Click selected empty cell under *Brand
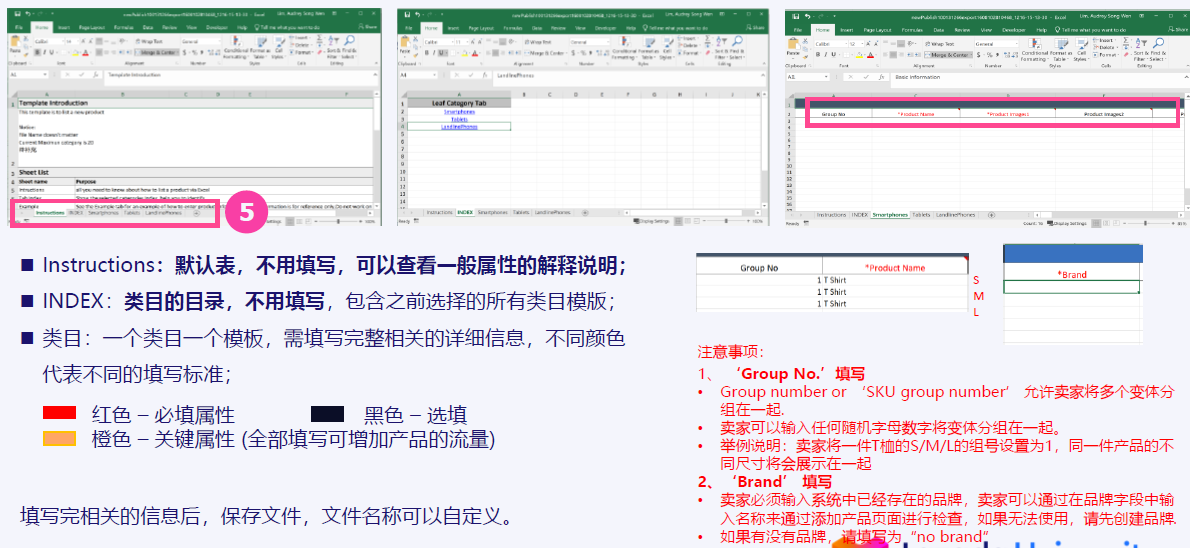Viewport: 1190px width, 548px height. coord(1072,287)
